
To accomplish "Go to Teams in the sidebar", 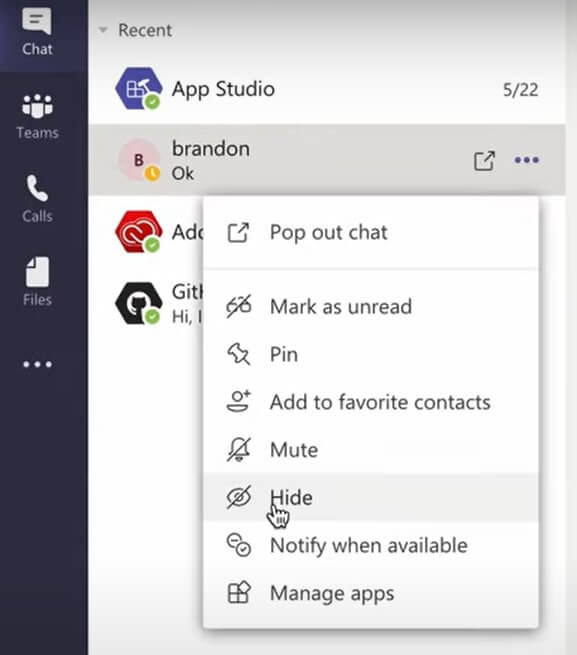I will click(x=37, y=116).
